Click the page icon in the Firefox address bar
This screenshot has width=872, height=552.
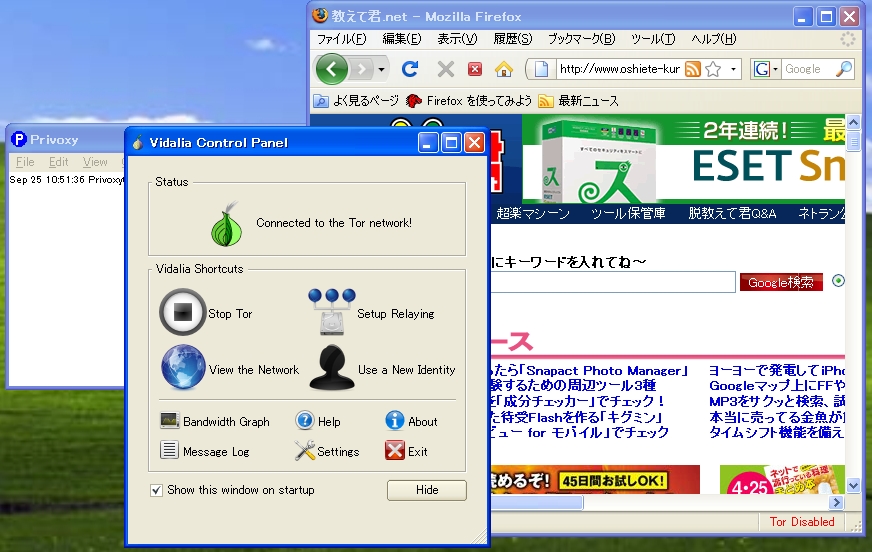point(541,69)
